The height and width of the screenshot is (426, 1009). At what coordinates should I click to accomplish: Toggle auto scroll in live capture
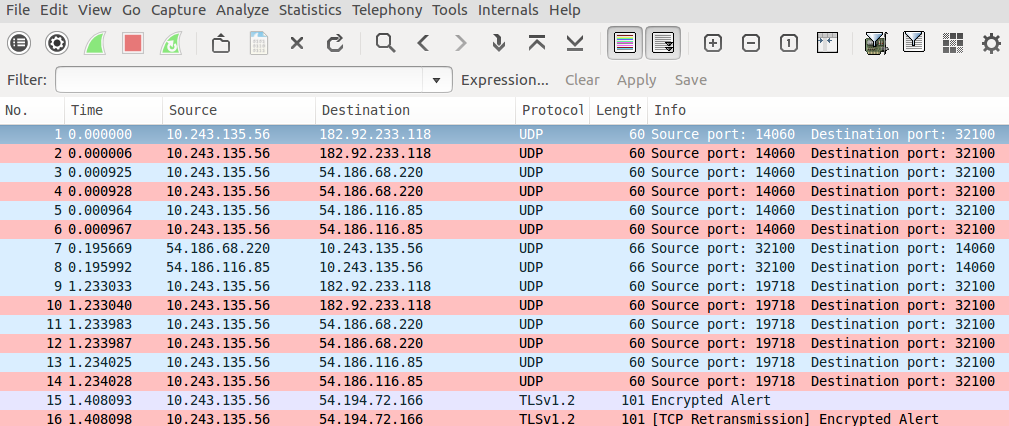pos(663,43)
